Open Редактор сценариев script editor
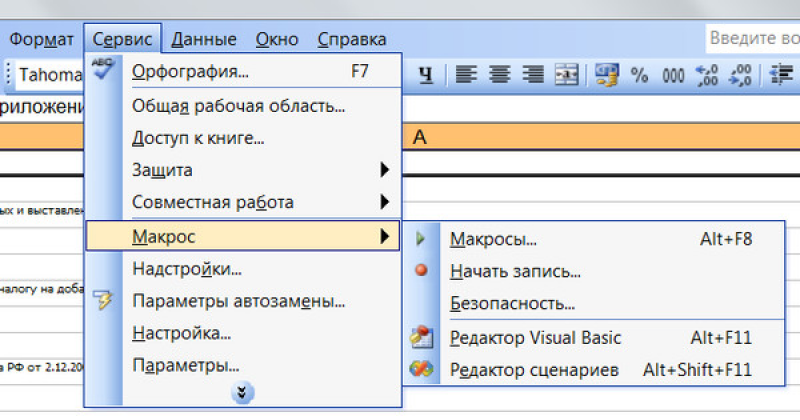This screenshot has width=800, height=420. 594,369
